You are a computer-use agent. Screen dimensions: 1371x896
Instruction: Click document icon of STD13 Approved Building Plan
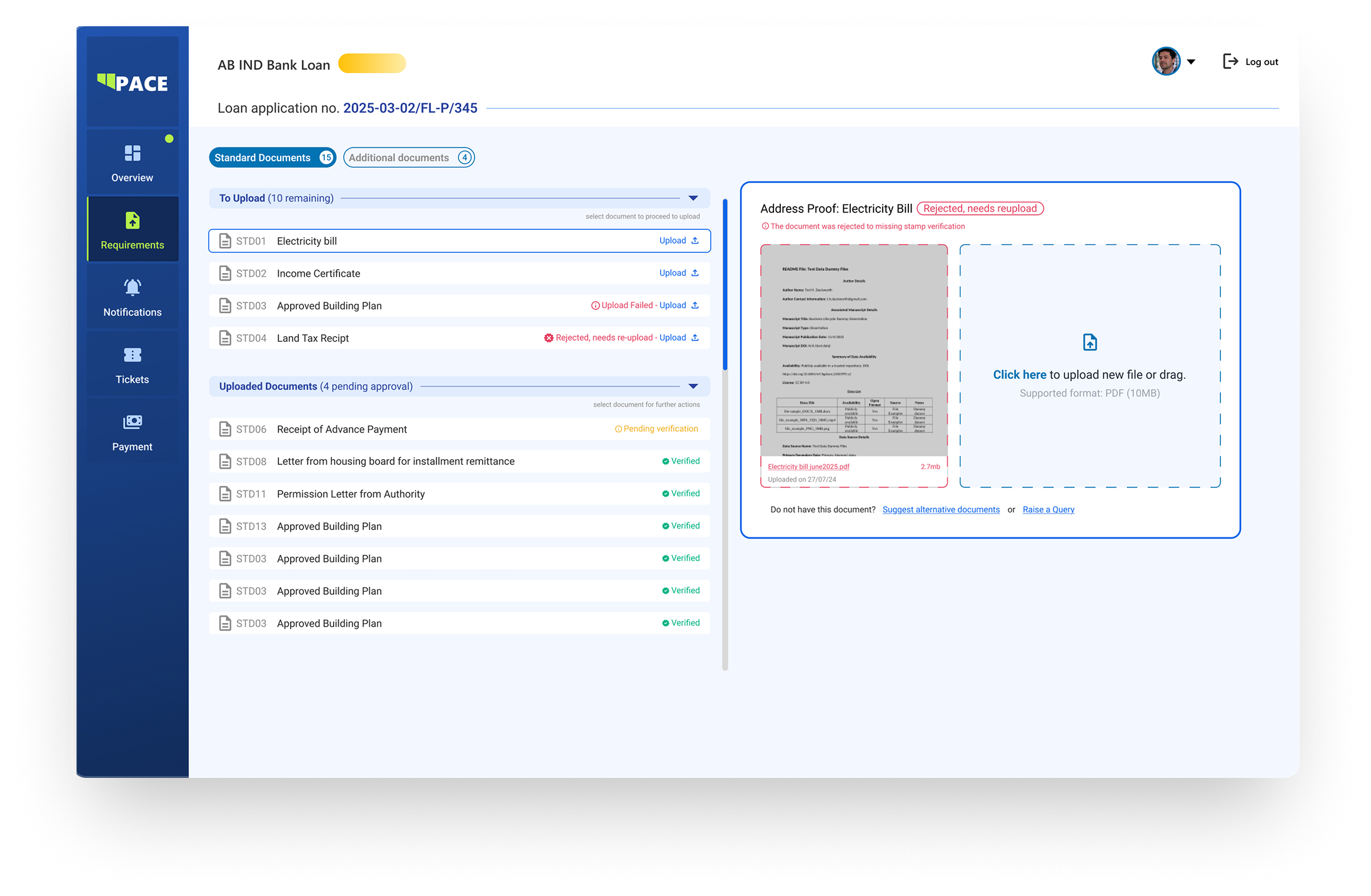[x=225, y=527]
